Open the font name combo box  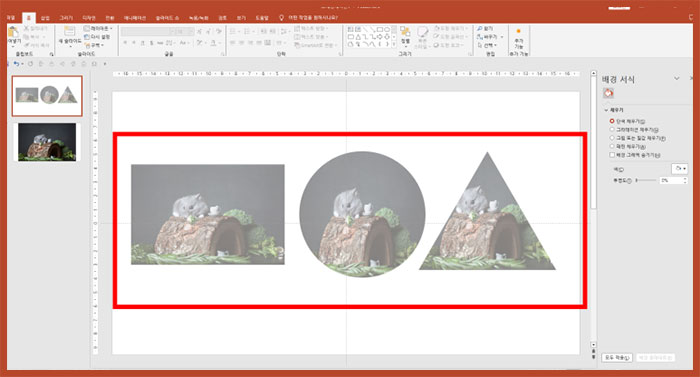click(x=148, y=32)
